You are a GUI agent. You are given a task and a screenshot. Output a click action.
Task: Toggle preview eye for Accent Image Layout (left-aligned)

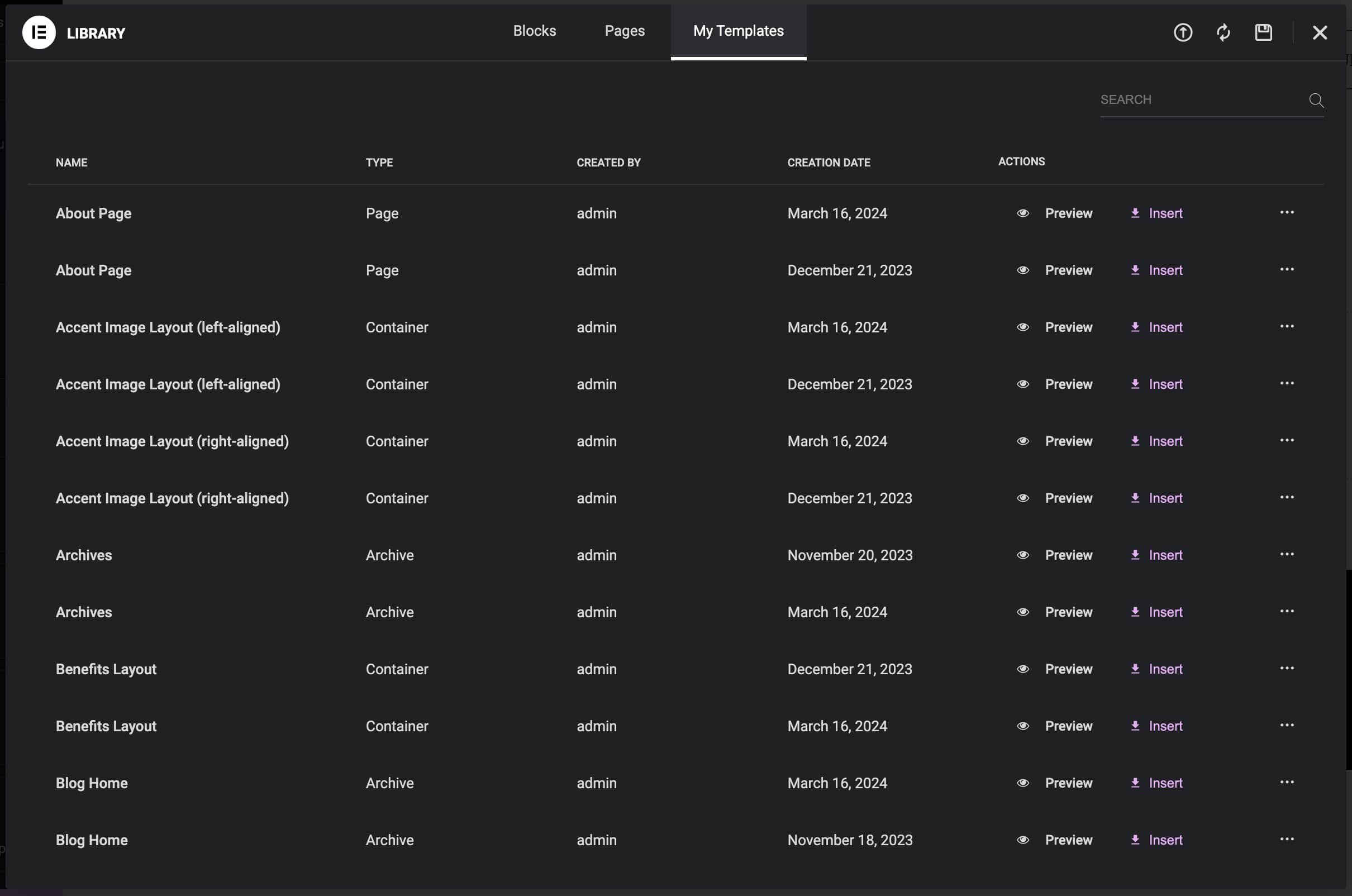click(1022, 327)
